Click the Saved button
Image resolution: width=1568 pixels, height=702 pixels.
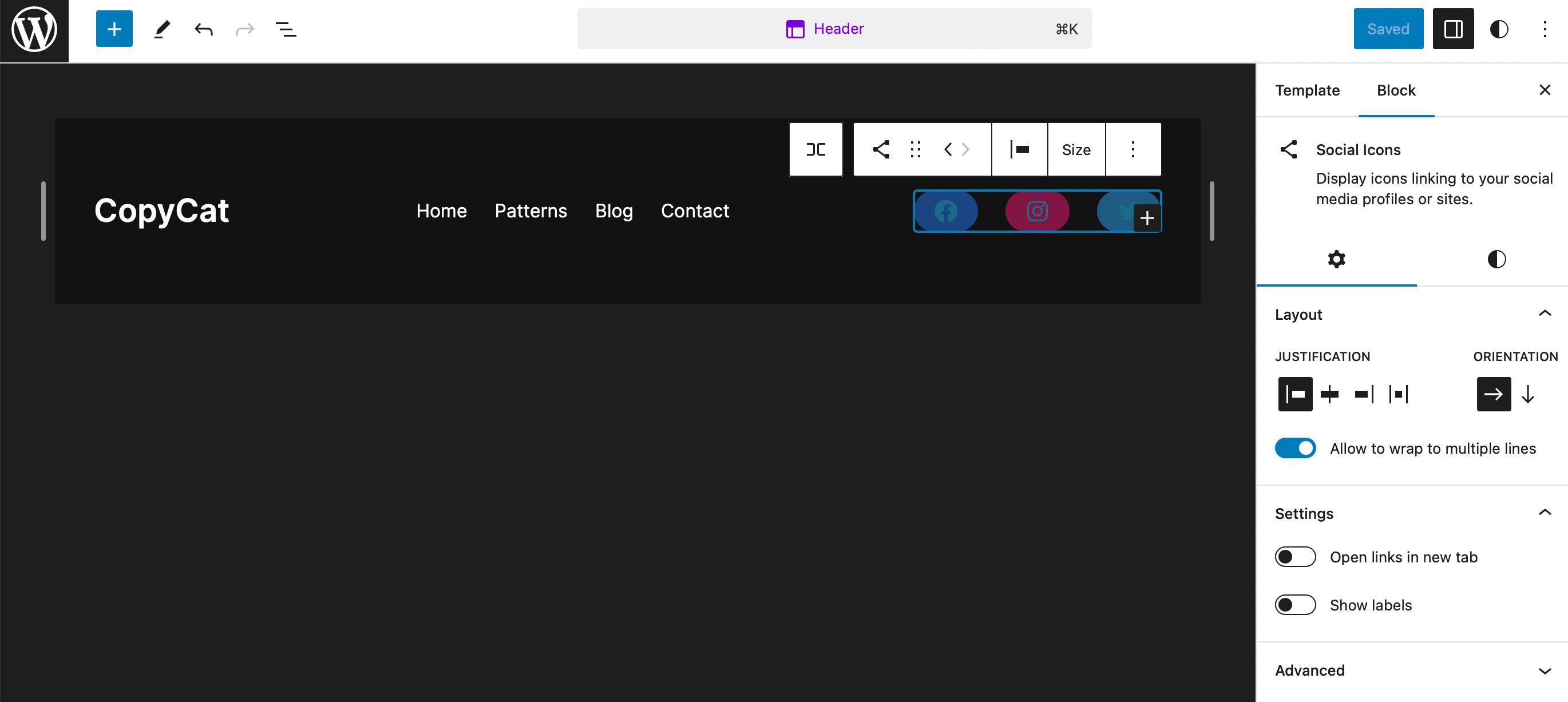(1388, 29)
